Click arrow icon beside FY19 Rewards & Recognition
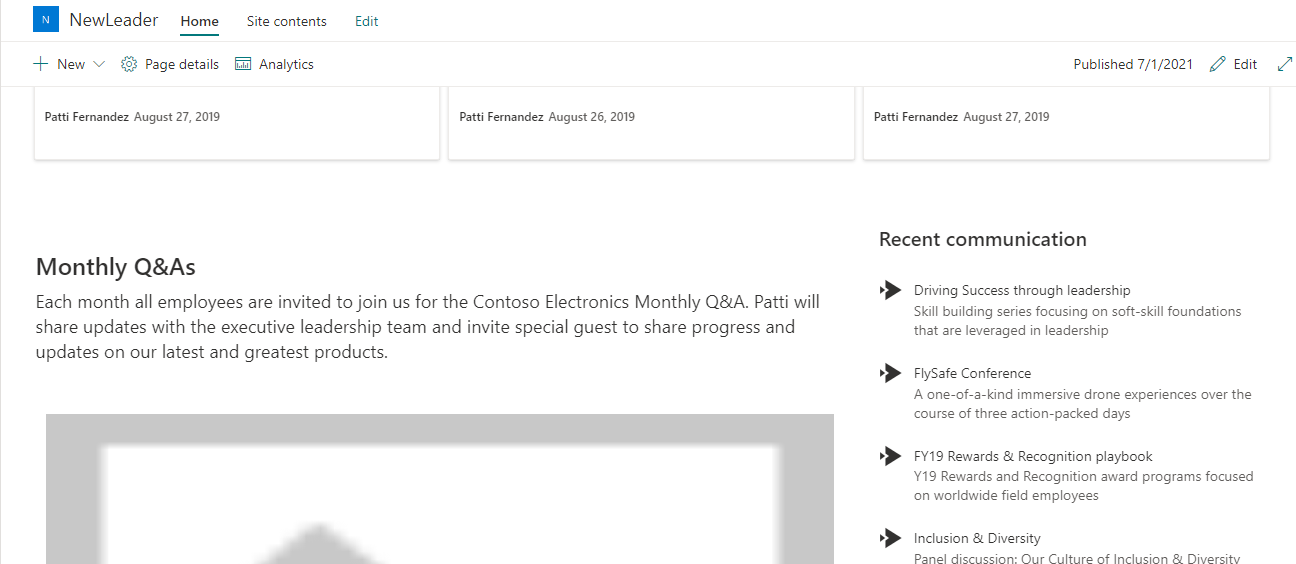 890,456
